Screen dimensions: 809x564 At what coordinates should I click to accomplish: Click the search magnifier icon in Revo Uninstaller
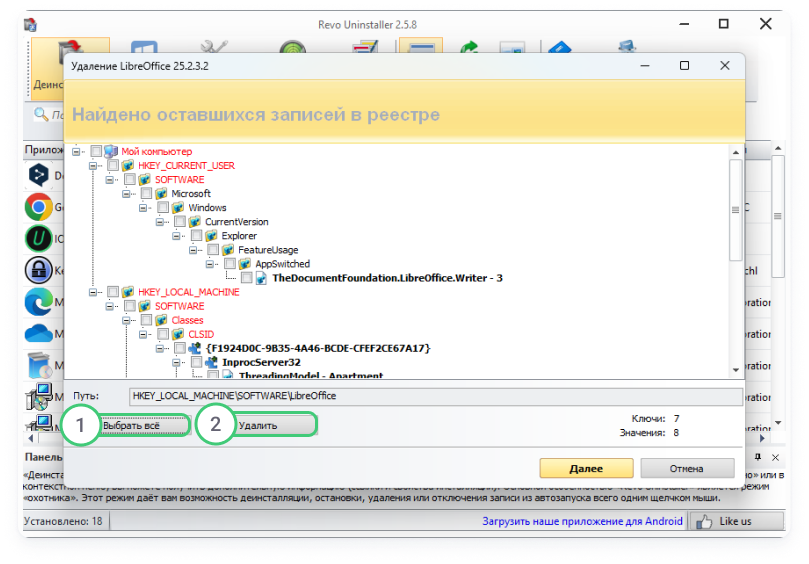(41, 114)
